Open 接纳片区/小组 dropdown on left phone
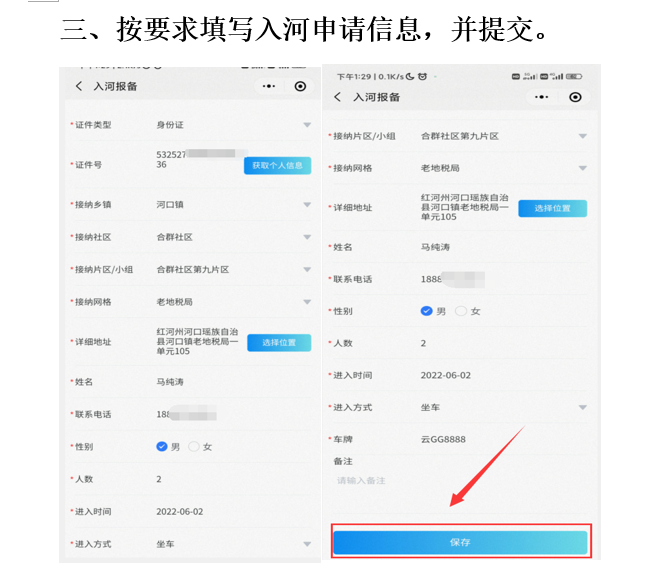The image size is (653, 579). (x=307, y=270)
